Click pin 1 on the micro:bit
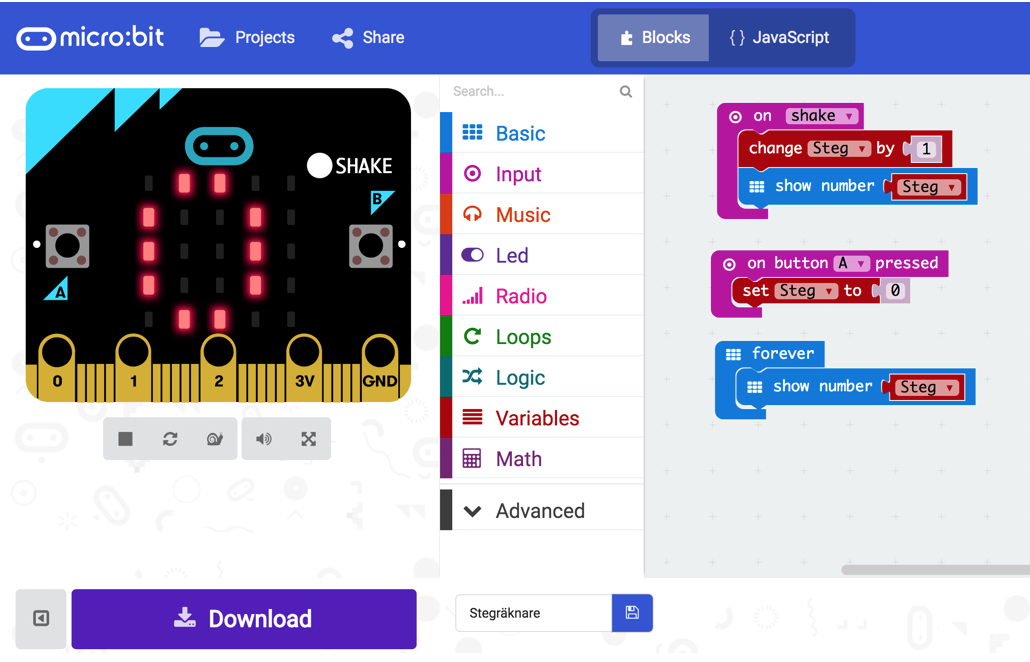The width and height of the screenshot is (1030, 662). [x=134, y=366]
